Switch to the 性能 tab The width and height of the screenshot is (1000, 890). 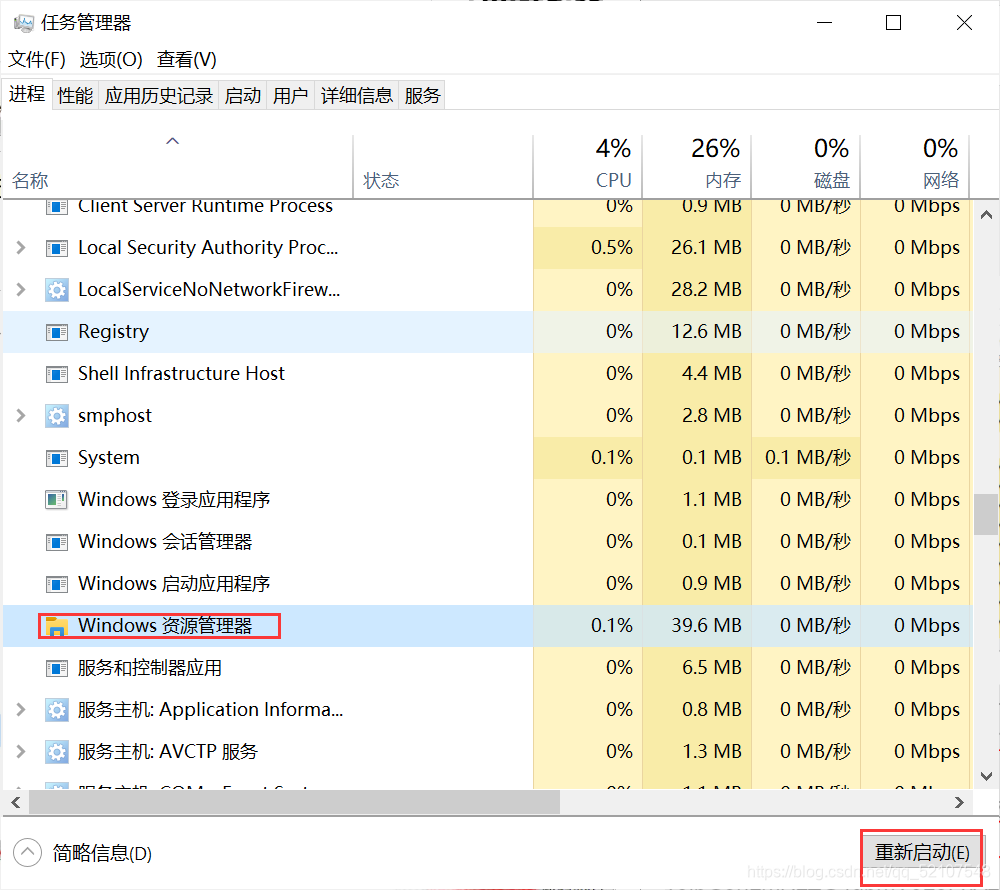75,96
